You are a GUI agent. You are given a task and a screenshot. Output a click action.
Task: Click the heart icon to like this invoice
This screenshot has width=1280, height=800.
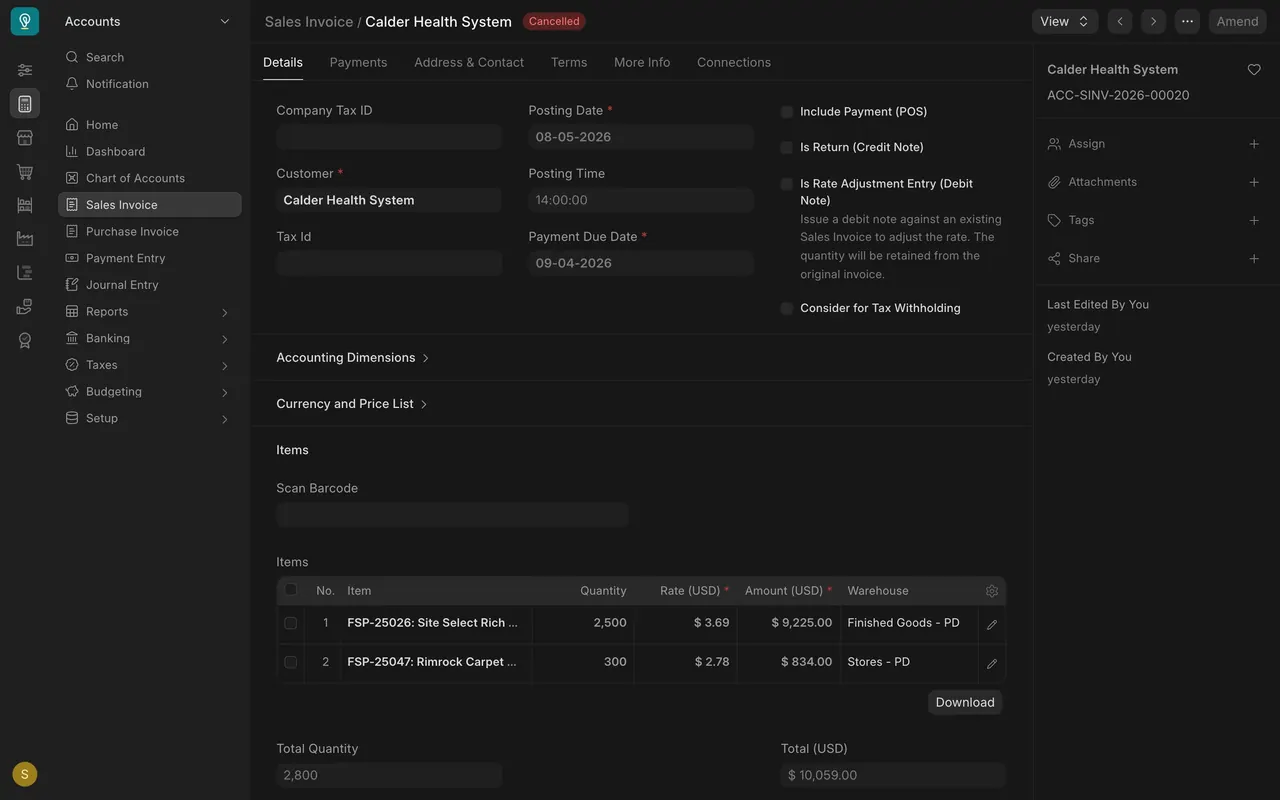[1254, 70]
